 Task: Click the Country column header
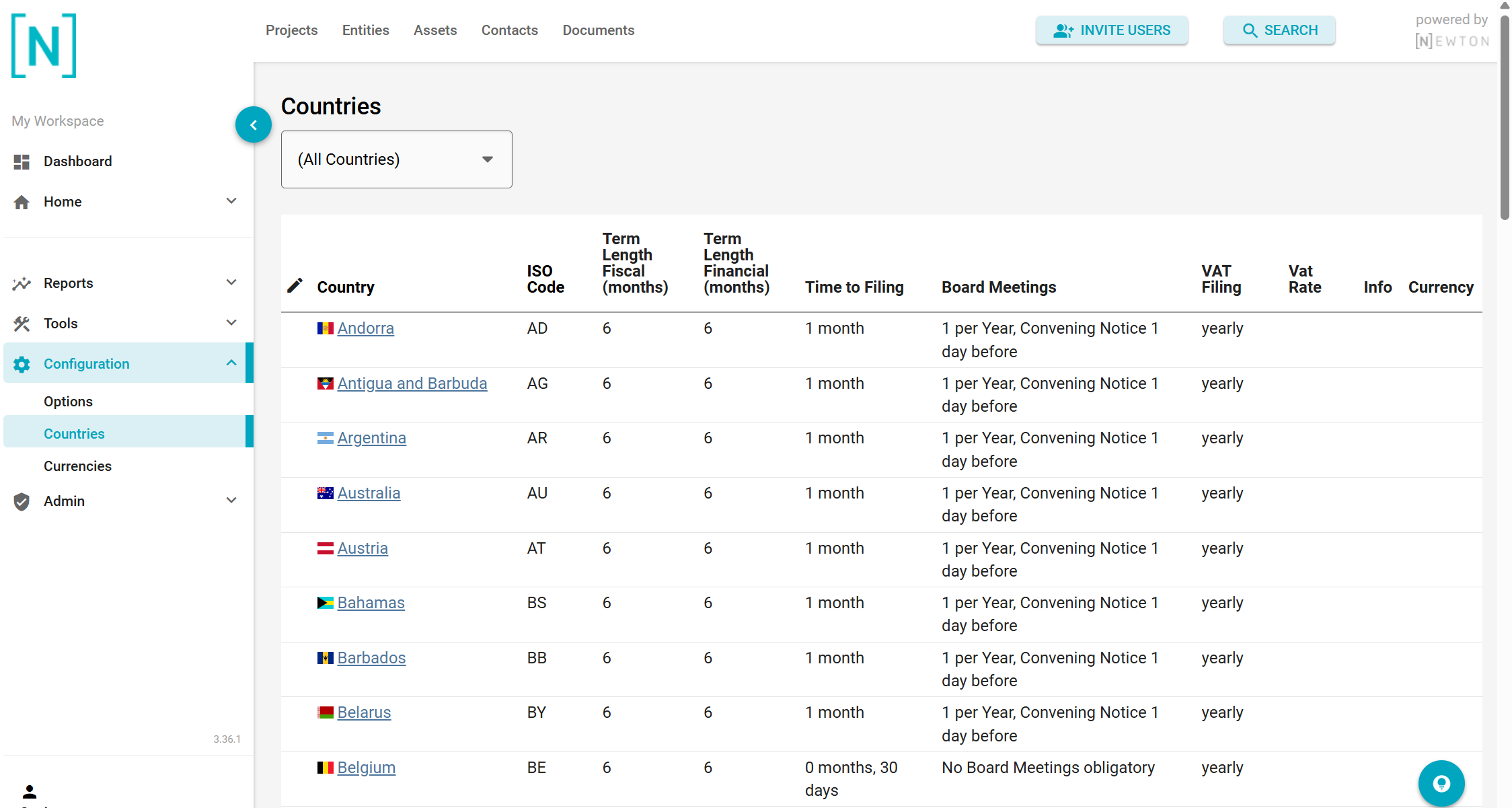pyautogui.click(x=346, y=287)
